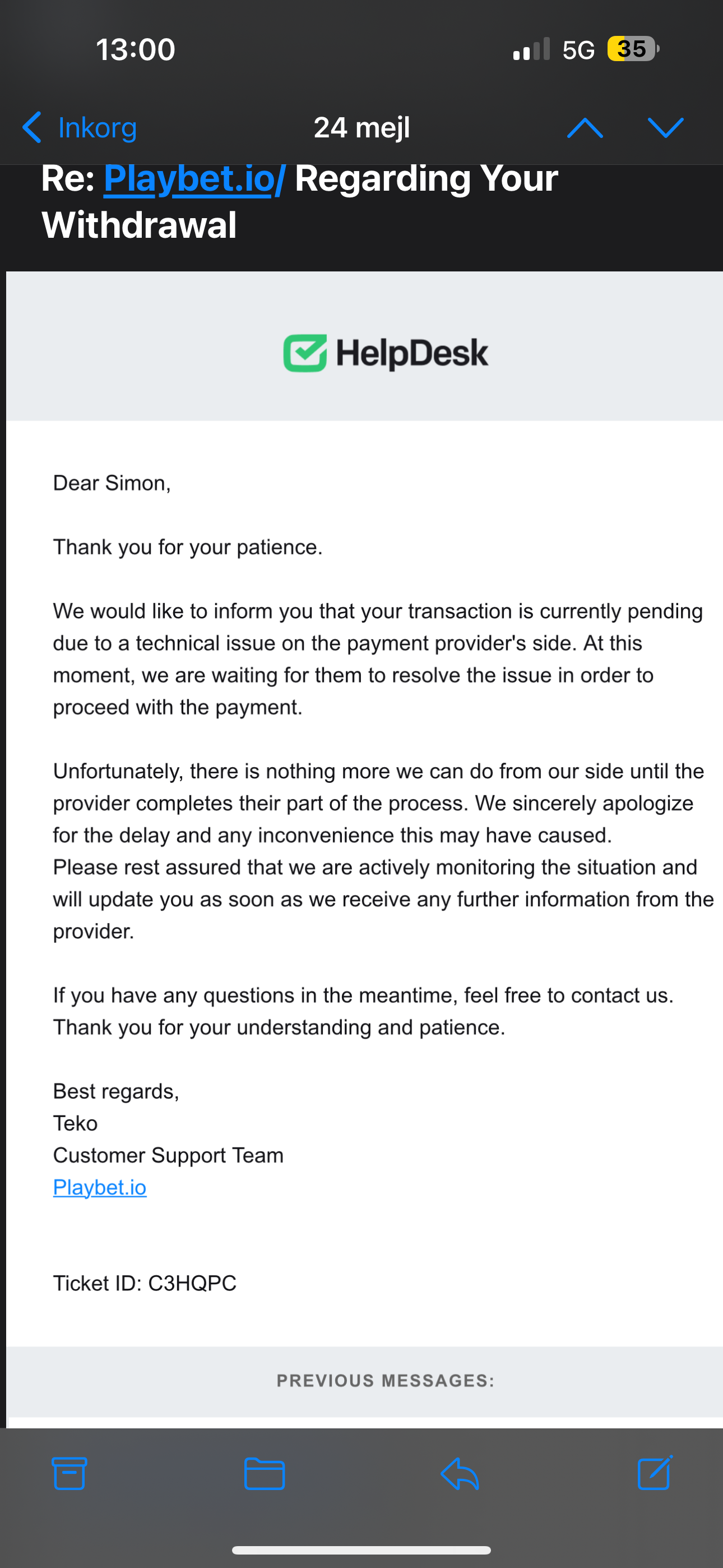This screenshot has width=723, height=1568.
Task: Go to next email with down arrow
Action: (x=665, y=128)
